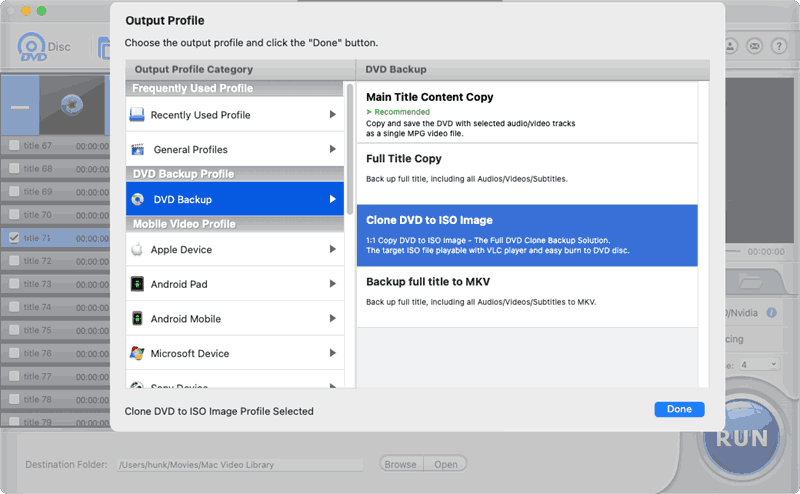Click the Recently Used Profile icon
800x494 pixels.
[x=137, y=115]
